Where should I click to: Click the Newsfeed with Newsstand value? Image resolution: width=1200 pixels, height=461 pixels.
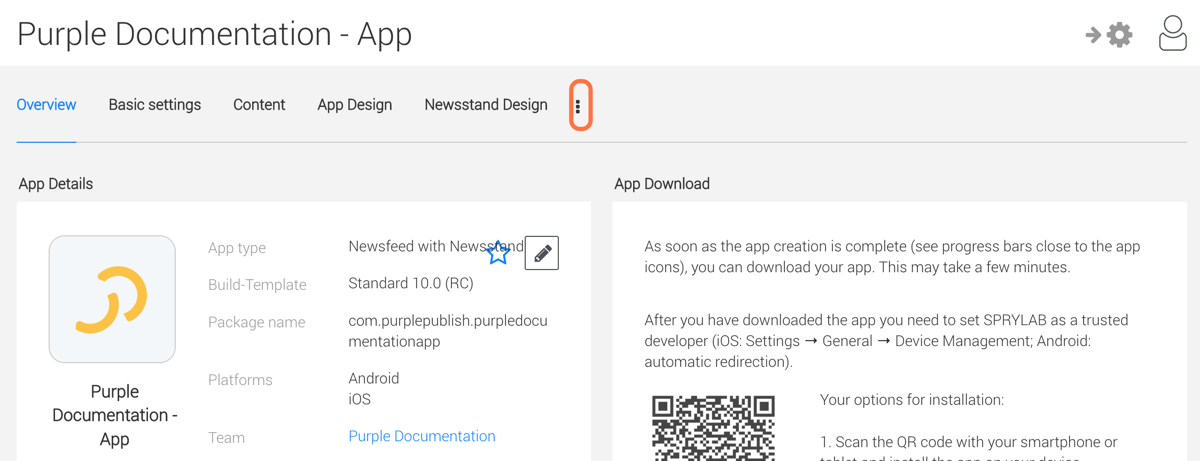pos(436,246)
